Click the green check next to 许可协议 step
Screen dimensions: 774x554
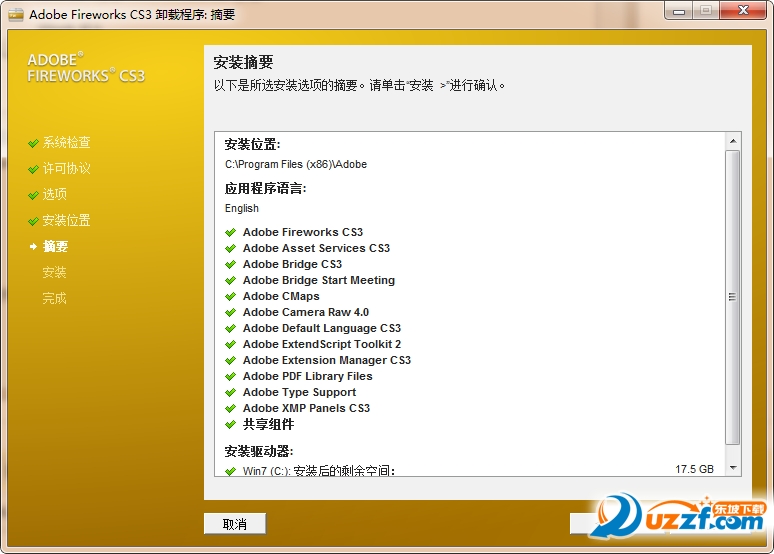(x=34, y=169)
